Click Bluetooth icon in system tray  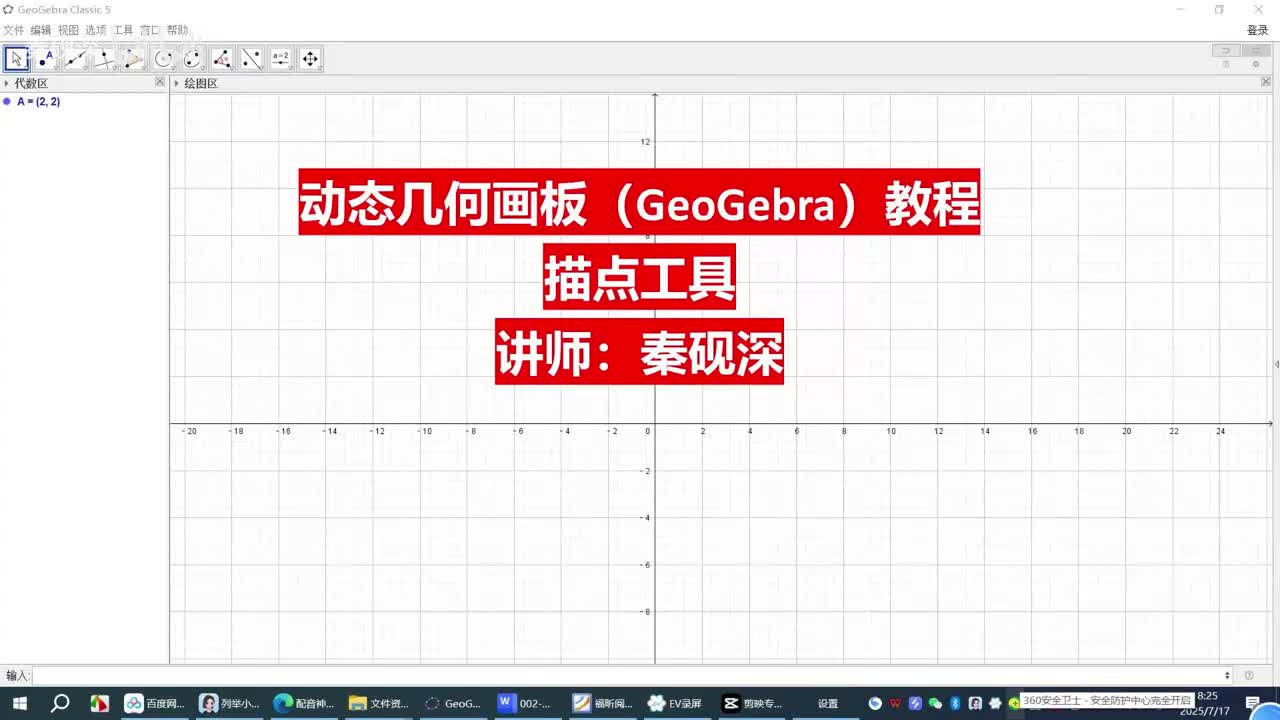955,703
